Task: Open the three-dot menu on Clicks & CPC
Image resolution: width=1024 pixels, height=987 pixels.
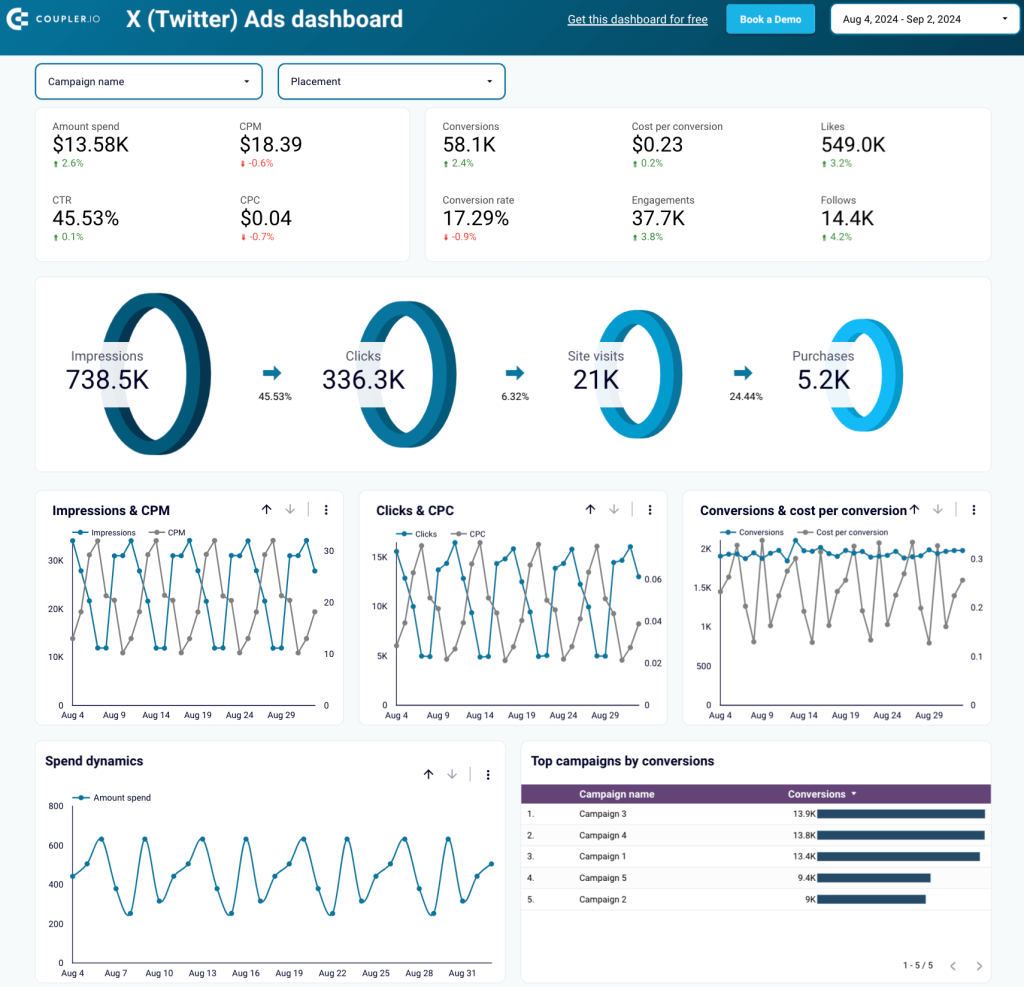Action: point(650,509)
